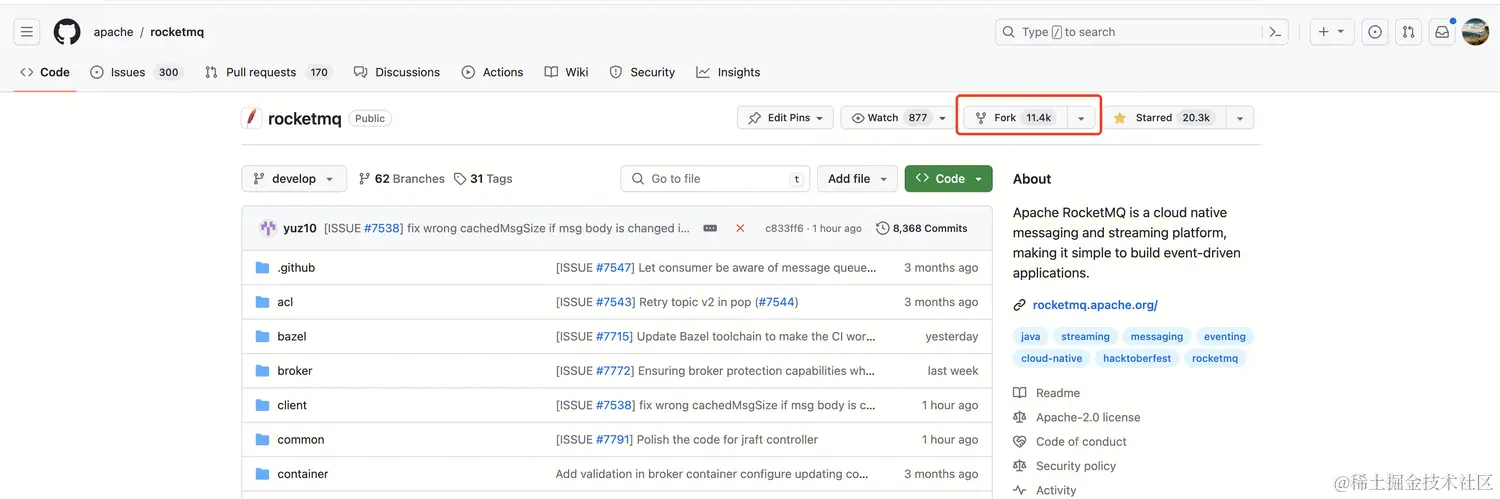Screen dimensions: 1500x499
Task: Open the broker folder icon
Action: [263, 371]
